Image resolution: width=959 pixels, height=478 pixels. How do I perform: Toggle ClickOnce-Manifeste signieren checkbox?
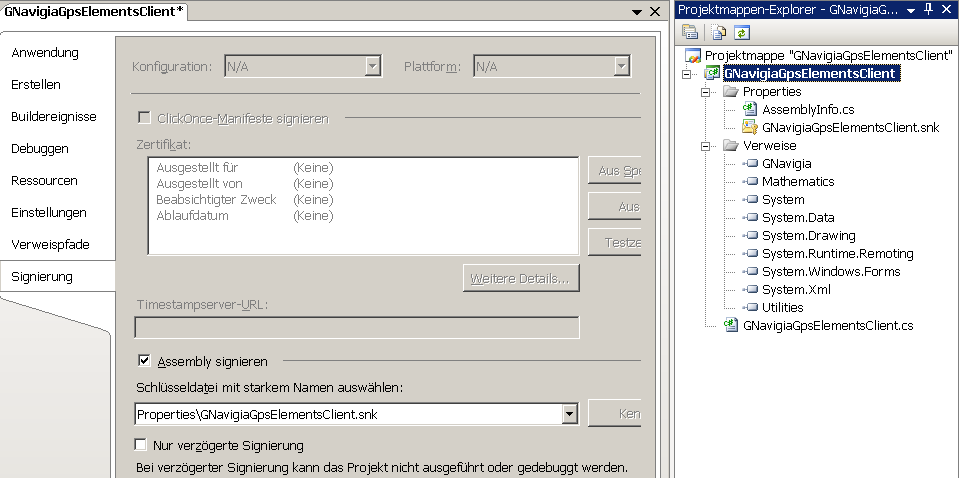[144, 117]
